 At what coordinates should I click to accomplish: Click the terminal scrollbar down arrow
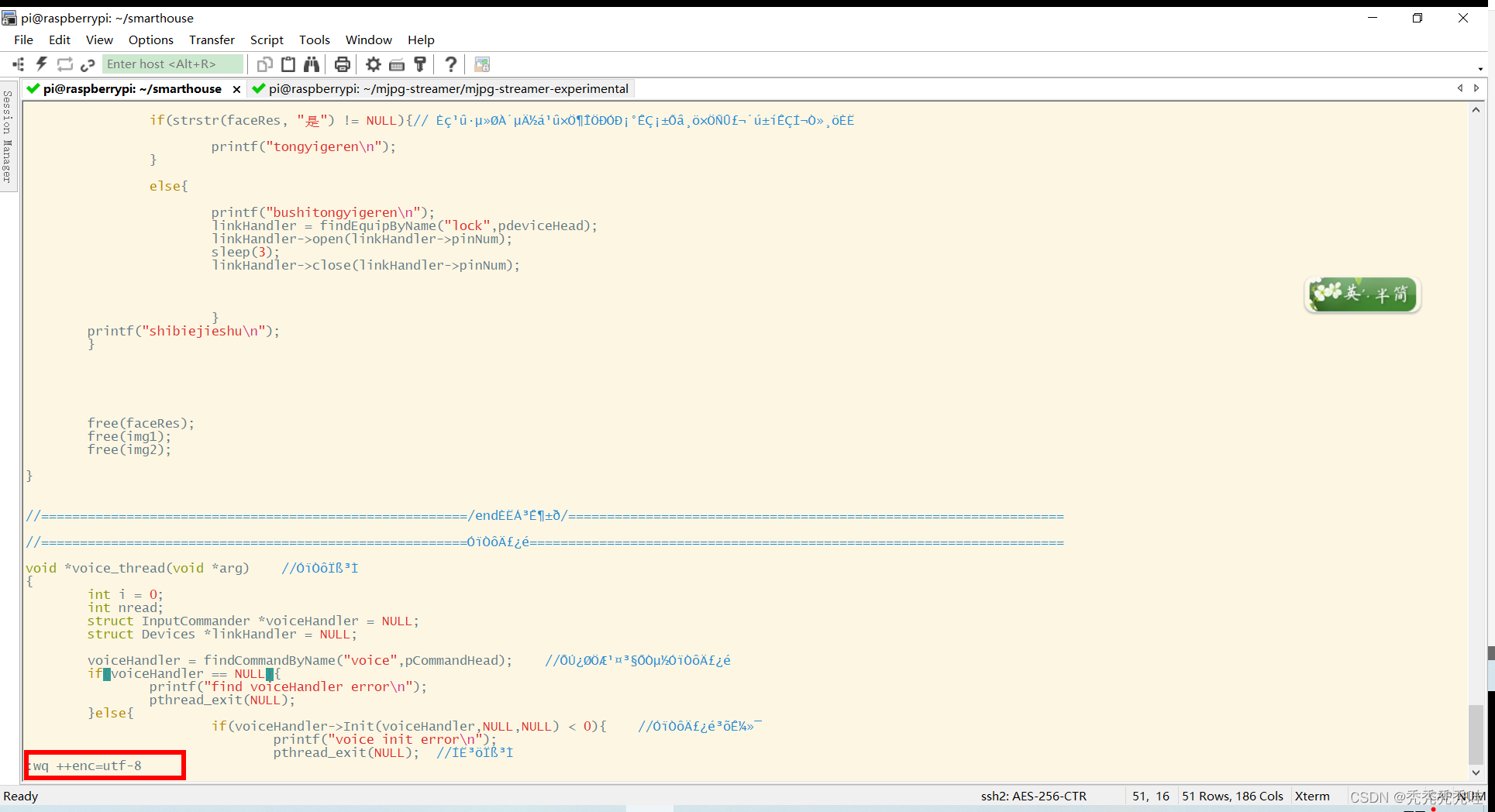tap(1476, 772)
